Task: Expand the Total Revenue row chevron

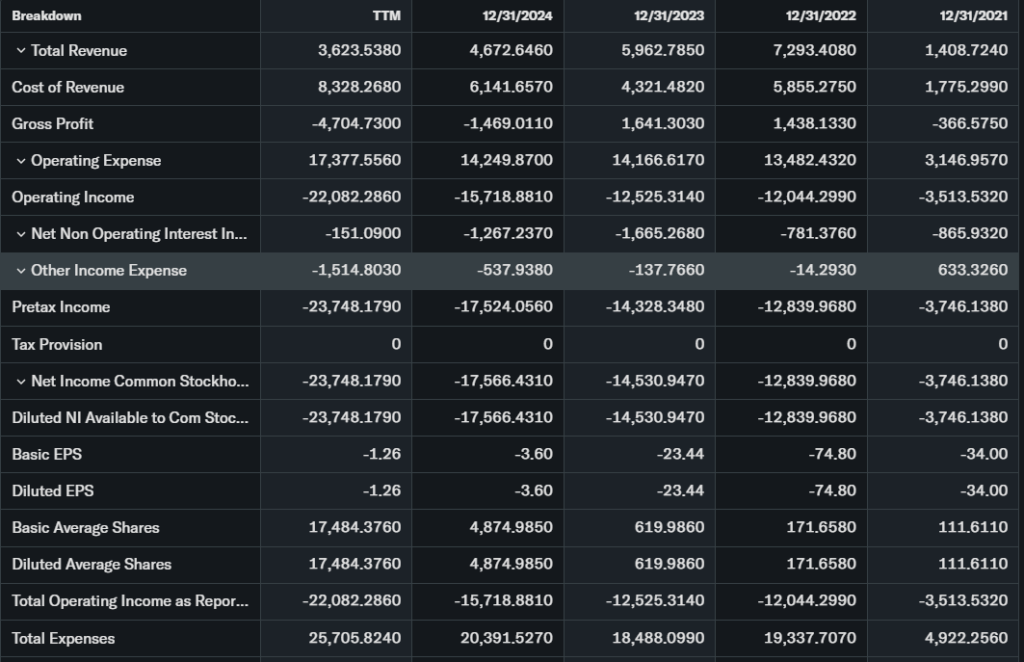Action: [20, 51]
